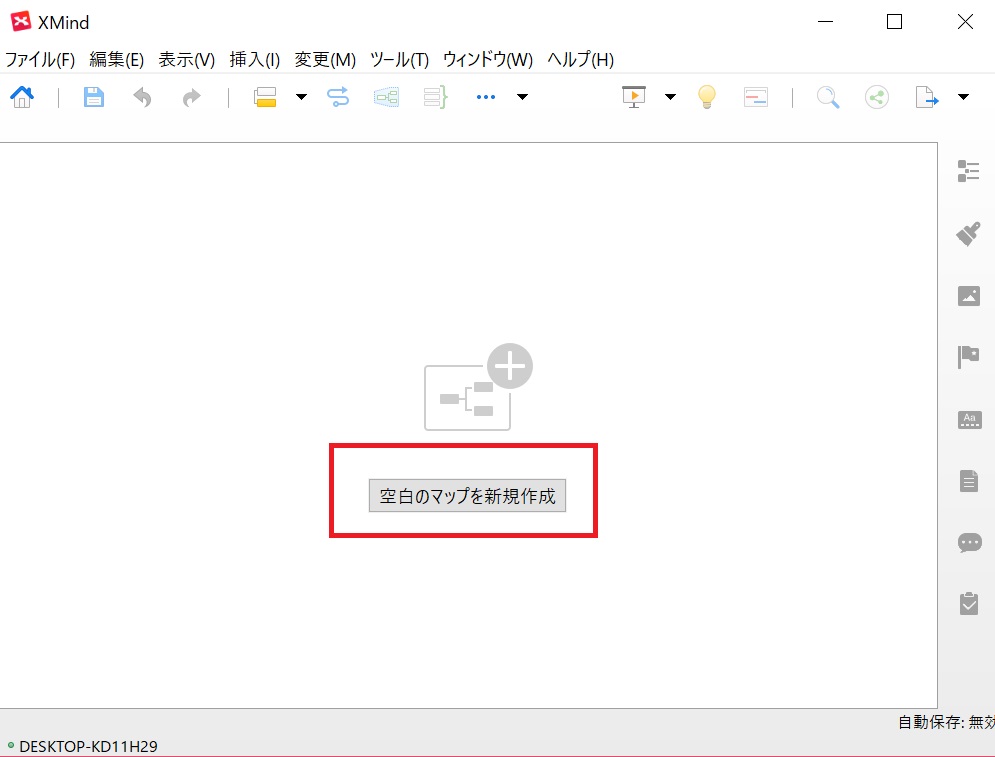Click the new map plus illustration

478,387
